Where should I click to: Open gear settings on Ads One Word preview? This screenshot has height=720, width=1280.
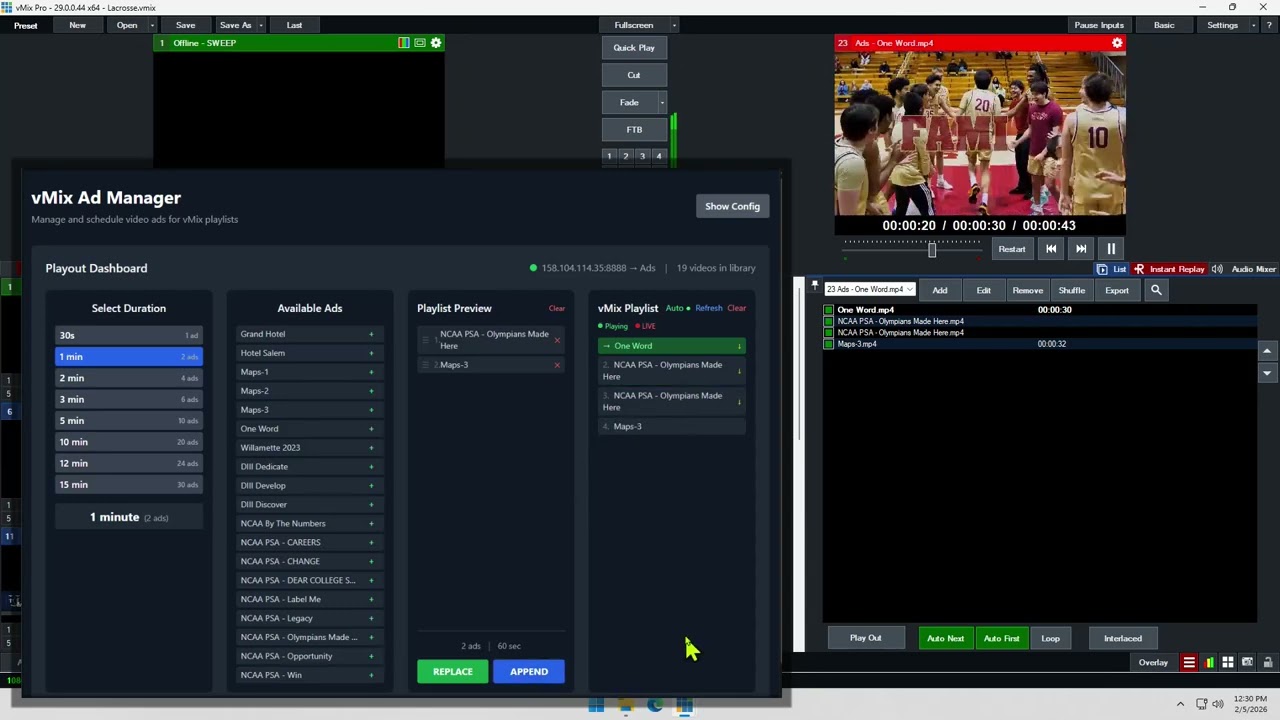1117,43
